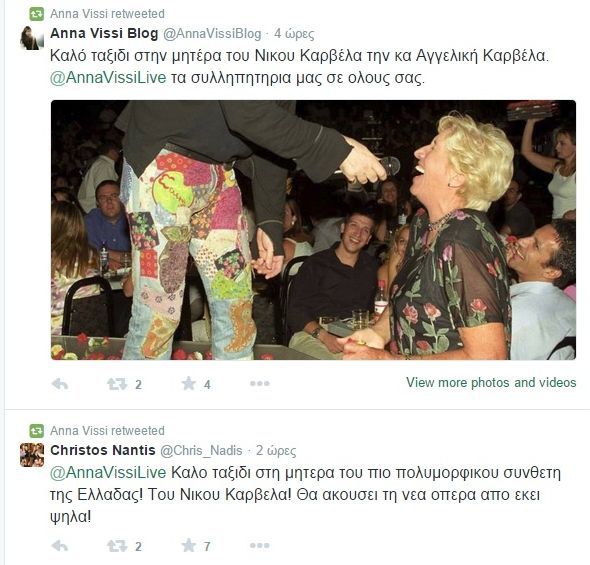The width and height of the screenshot is (590, 565).
Task: Open more options on Anna Vissi Blog tweet
Action: coord(260,384)
